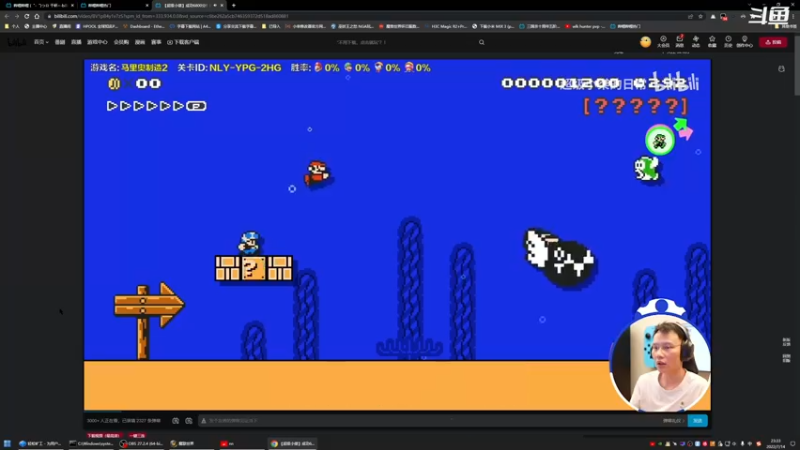Click the taskbar clock
Image resolution: width=800 pixels, height=450 pixels.
(x=776, y=443)
